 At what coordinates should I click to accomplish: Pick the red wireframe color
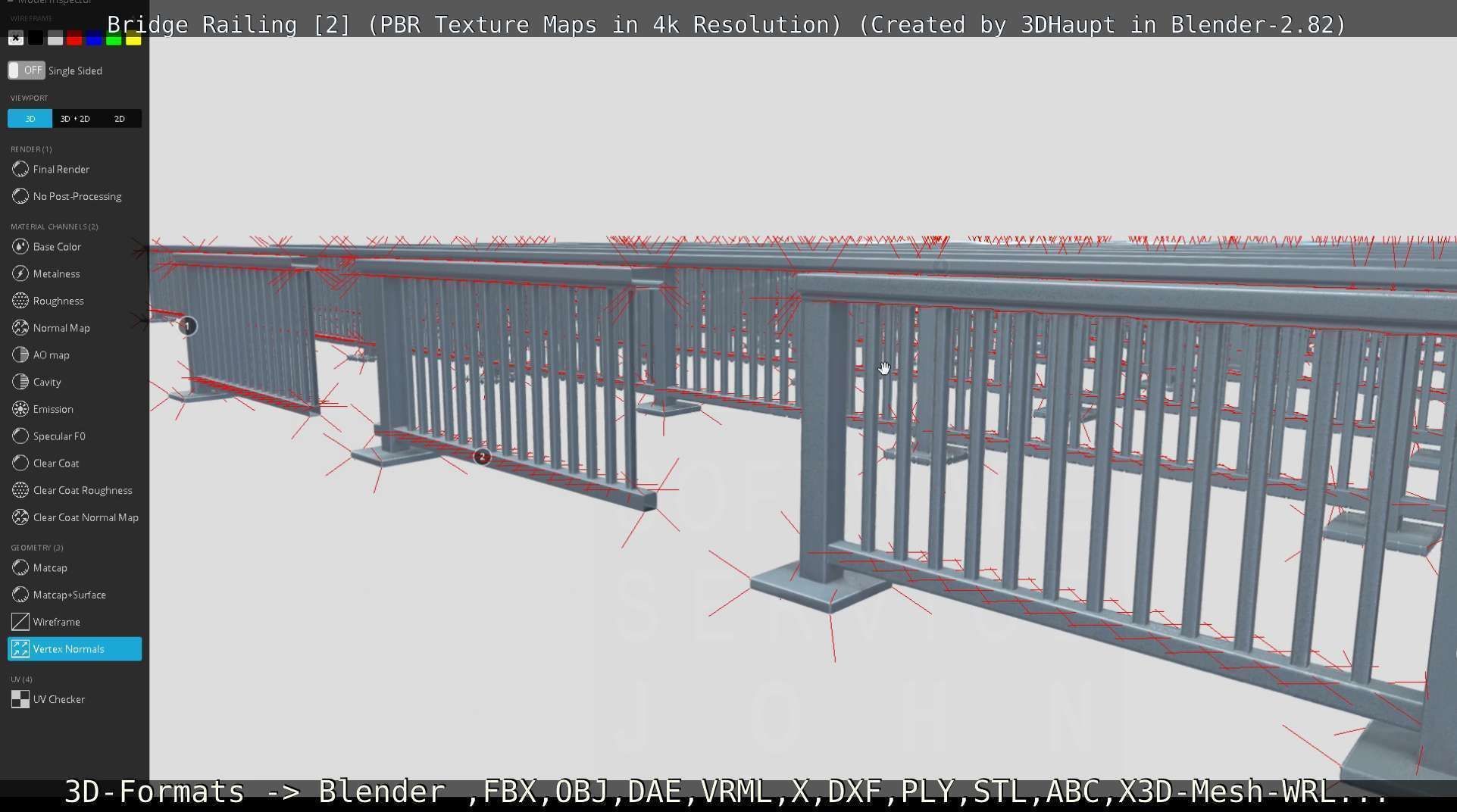74,38
